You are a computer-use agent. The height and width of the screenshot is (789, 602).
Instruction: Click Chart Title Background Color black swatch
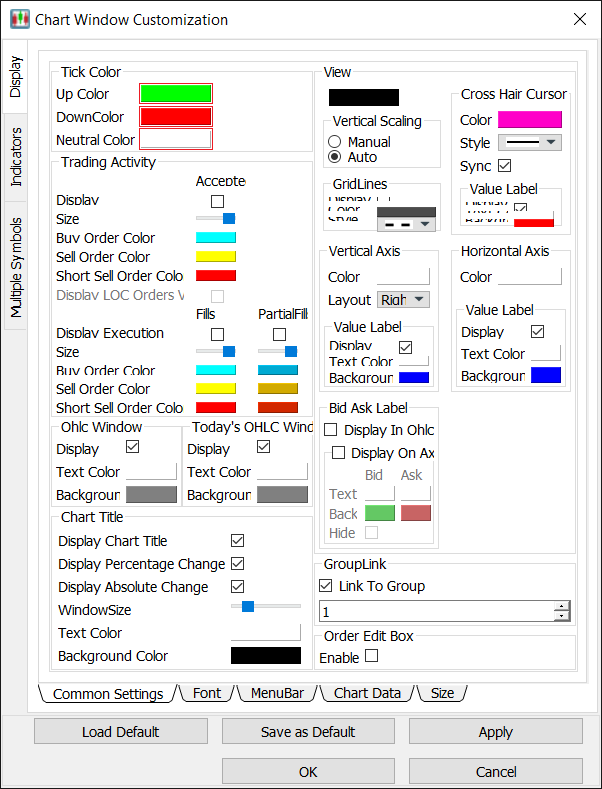click(x=265, y=656)
